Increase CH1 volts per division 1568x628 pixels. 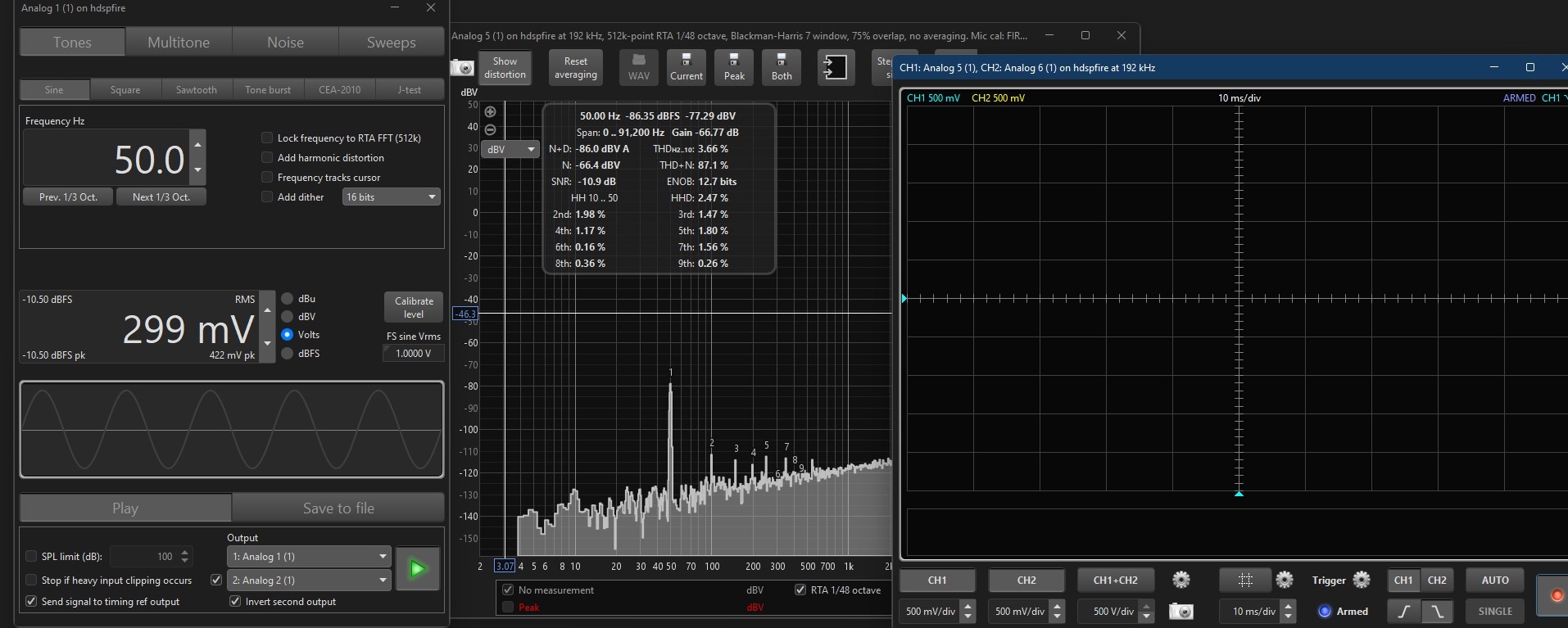(x=968, y=607)
